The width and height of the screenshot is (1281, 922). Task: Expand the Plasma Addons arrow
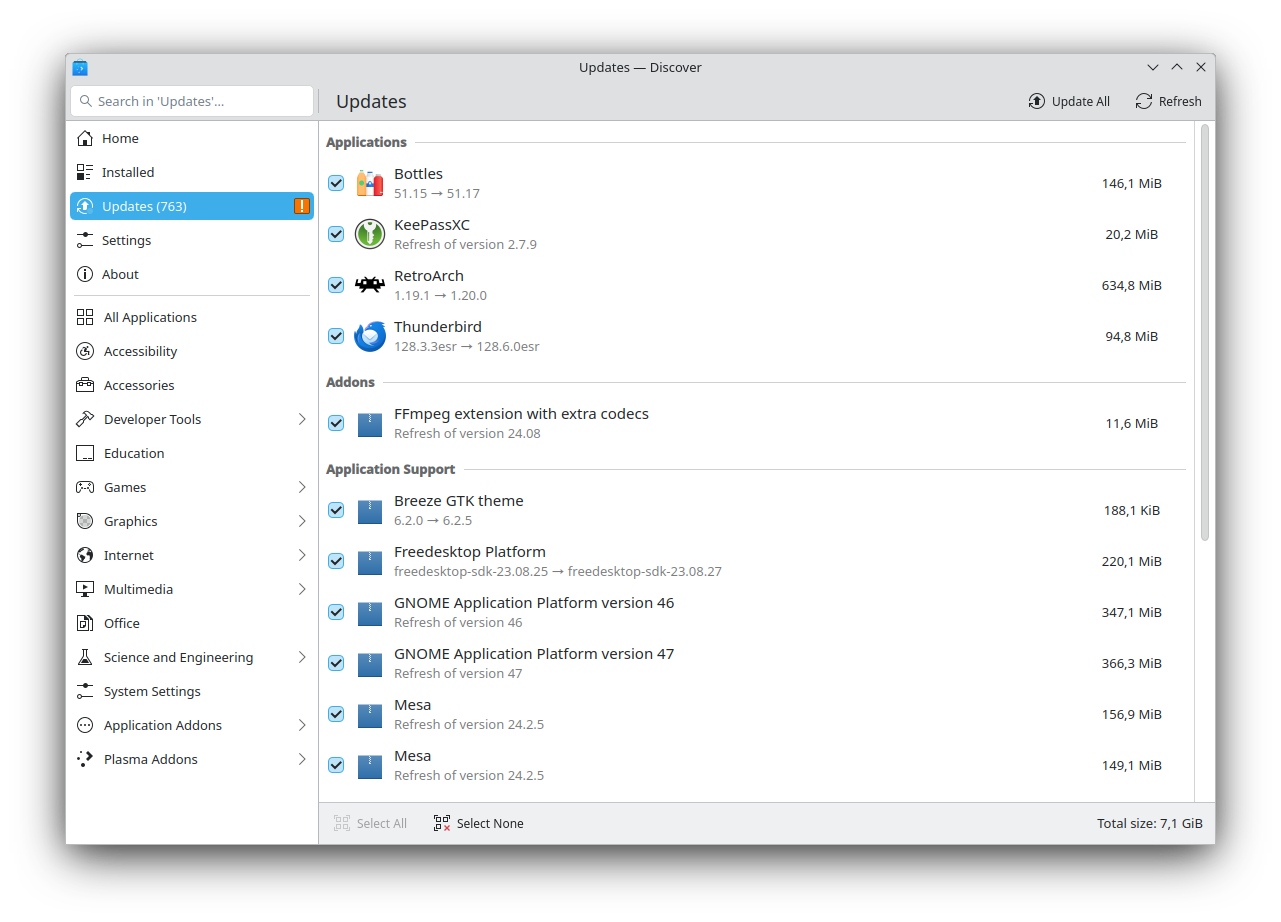[302, 759]
